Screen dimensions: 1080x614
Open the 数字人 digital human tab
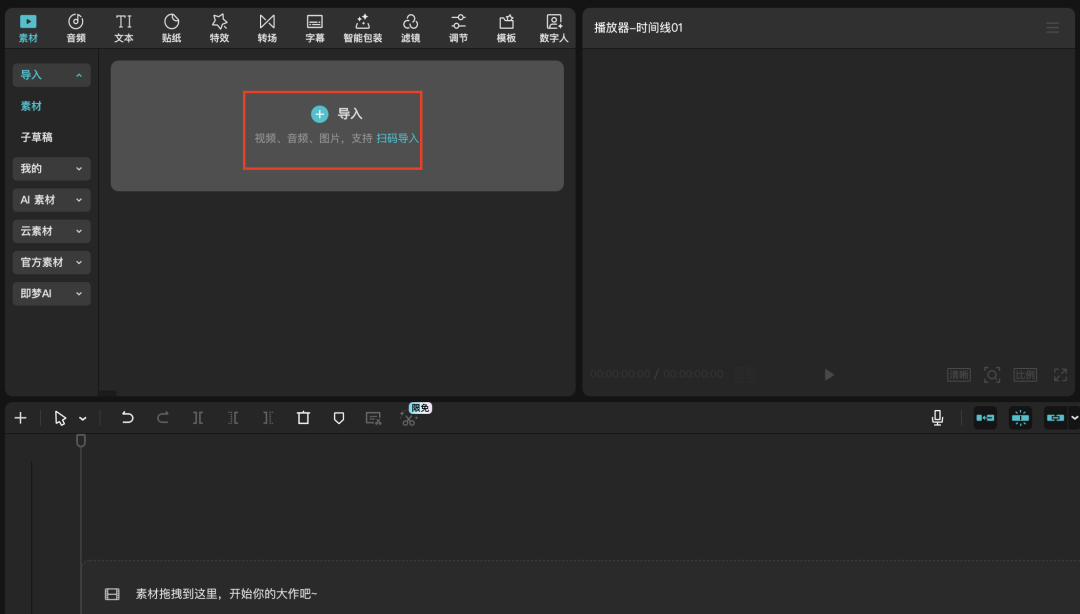coord(554,28)
